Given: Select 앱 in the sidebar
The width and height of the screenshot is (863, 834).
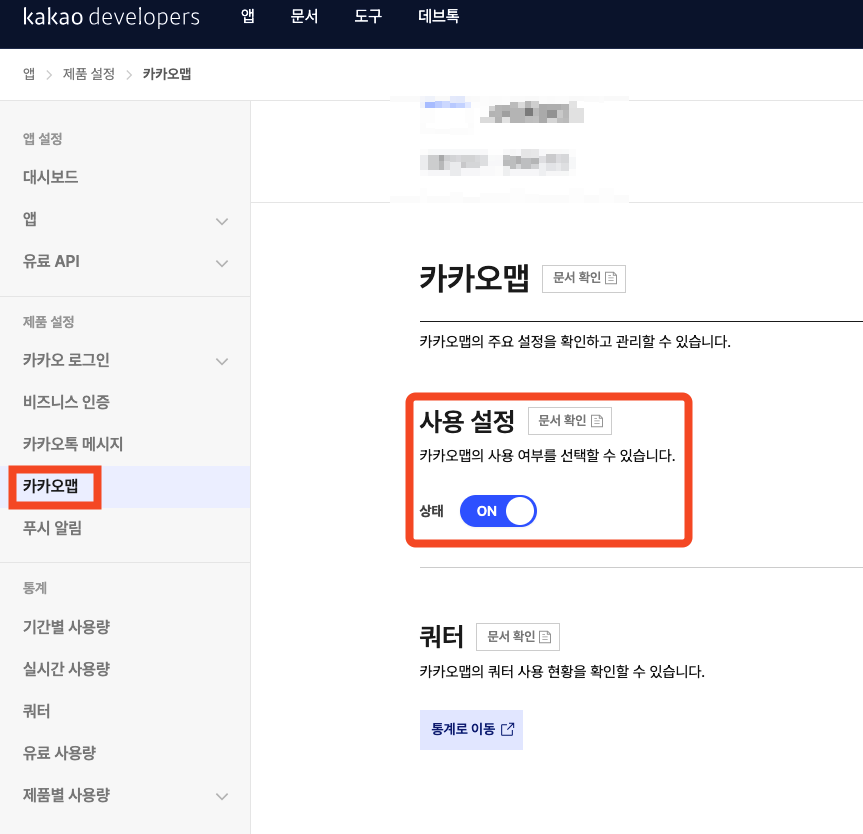Looking at the screenshot, I should coord(30,219).
